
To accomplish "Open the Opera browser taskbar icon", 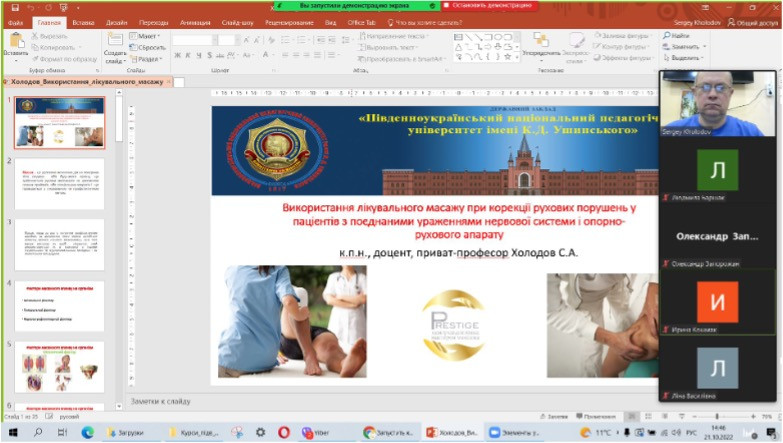I will click(284, 432).
